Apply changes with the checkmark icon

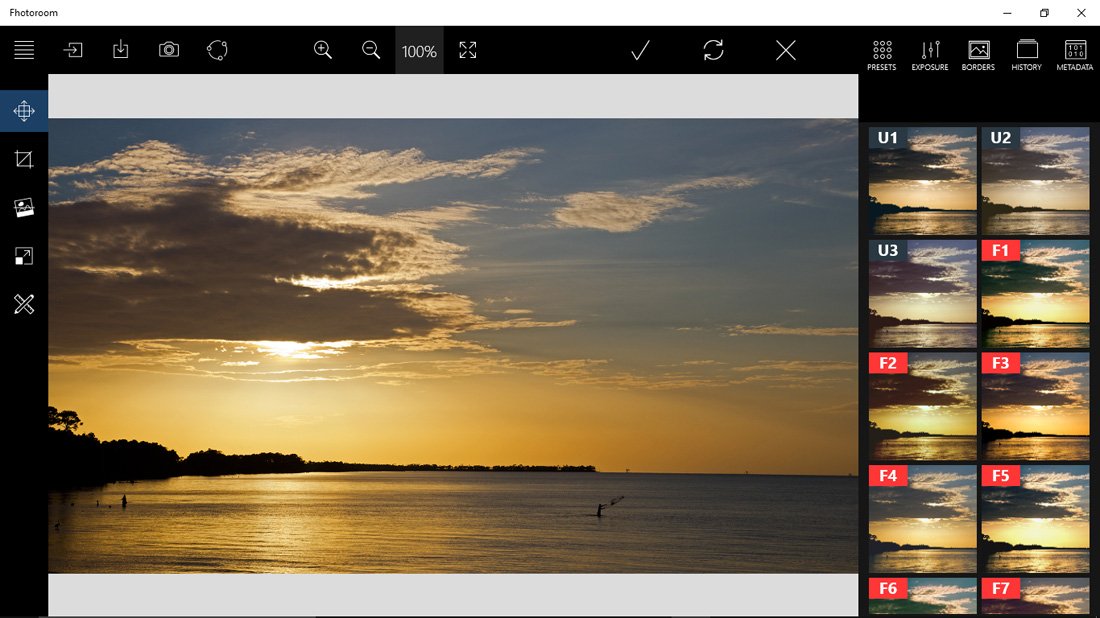640,50
